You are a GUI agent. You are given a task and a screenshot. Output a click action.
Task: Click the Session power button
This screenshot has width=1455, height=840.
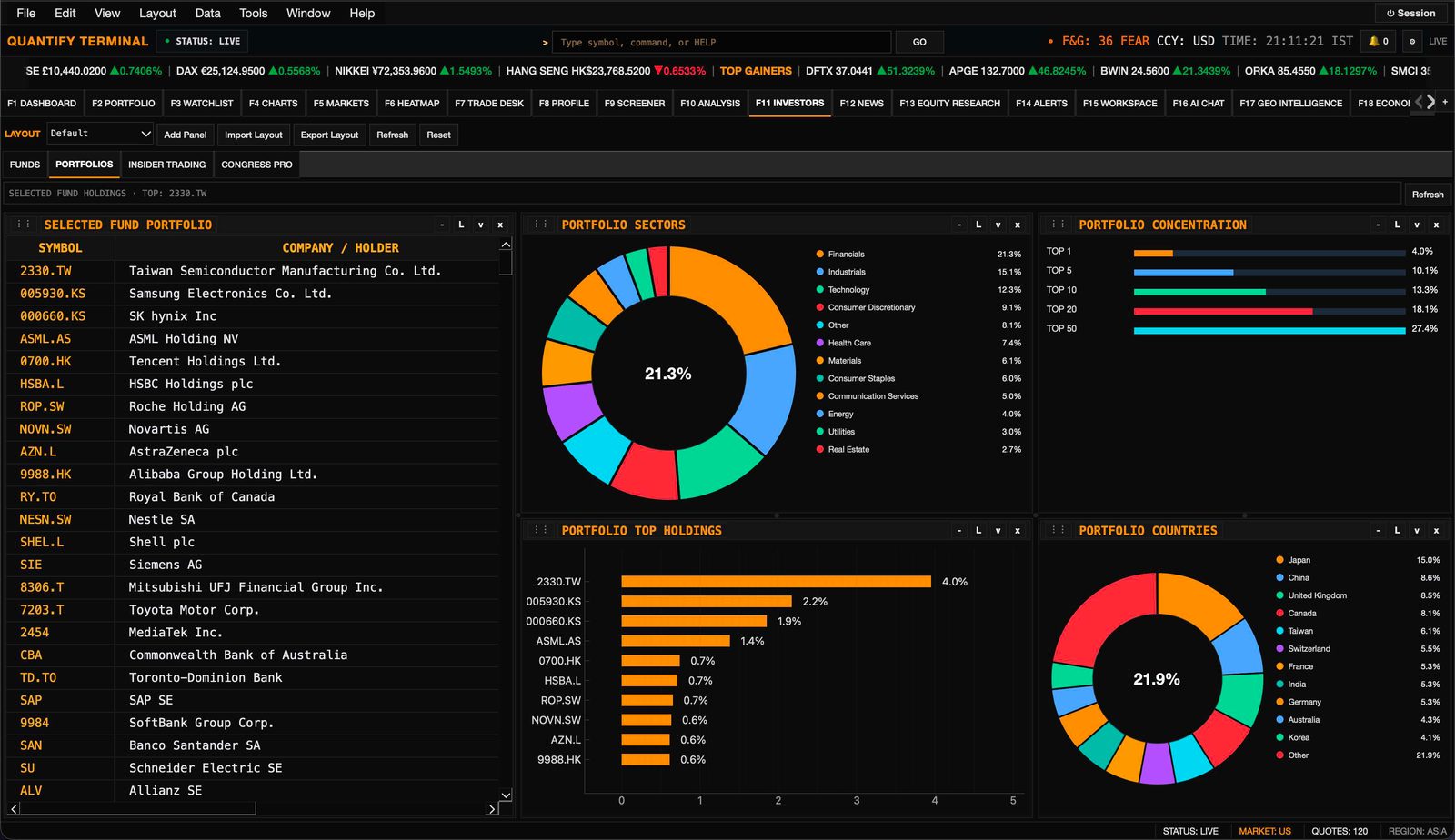pos(1410,13)
